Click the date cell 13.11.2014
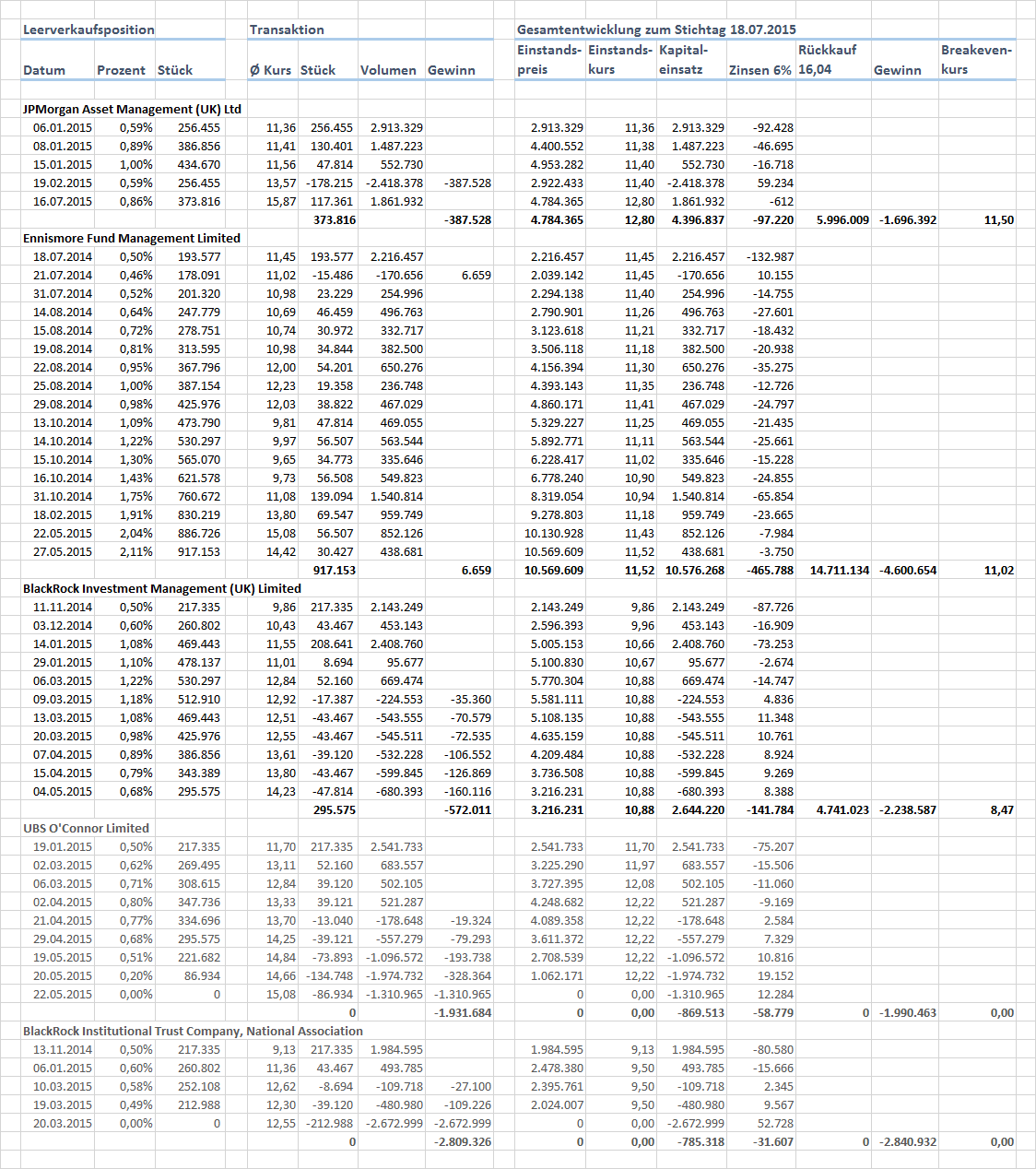This screenshot has width=1036, height=1169. point(63,1049)
